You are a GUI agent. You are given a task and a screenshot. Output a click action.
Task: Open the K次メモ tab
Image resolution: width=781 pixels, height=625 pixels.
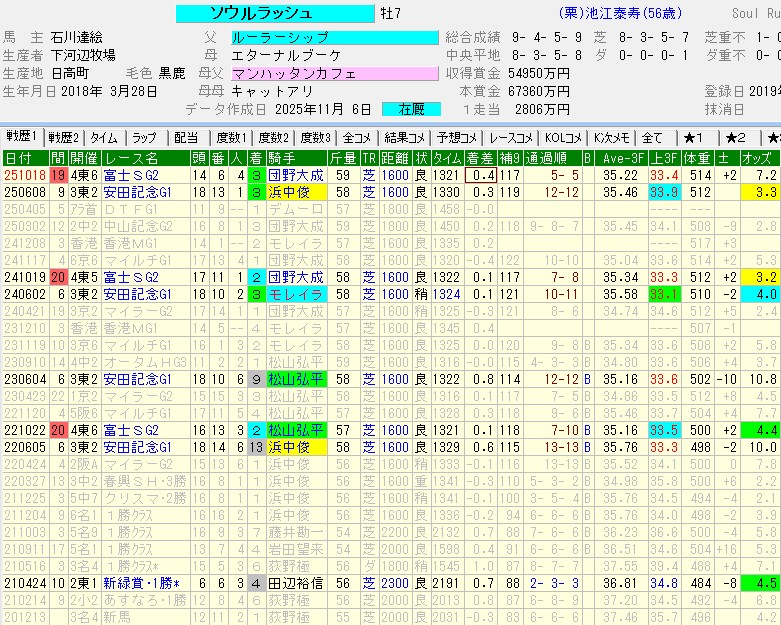[611, 138]
